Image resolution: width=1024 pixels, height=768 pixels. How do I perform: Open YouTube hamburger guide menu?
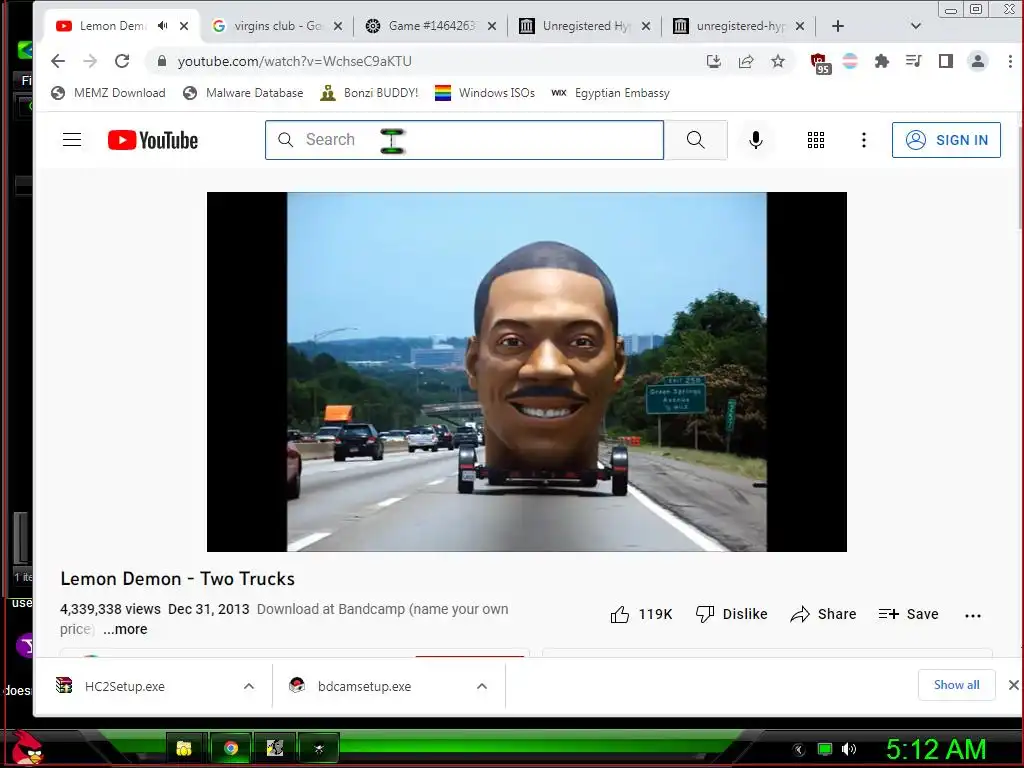72,140
